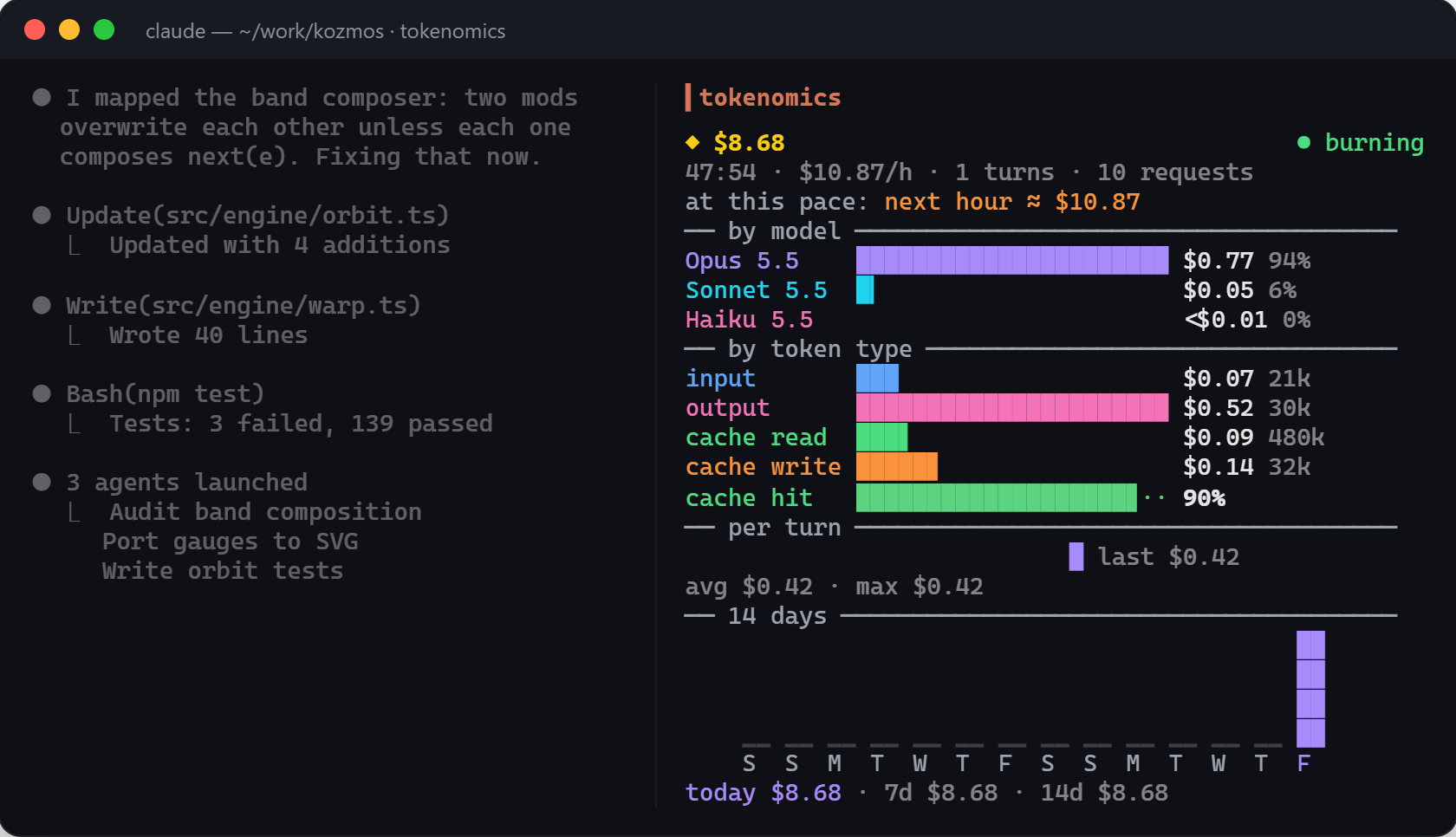
Task: Click the 'Opus 5.5' model label
Action: pyautogui.click(x=741, y=260)
